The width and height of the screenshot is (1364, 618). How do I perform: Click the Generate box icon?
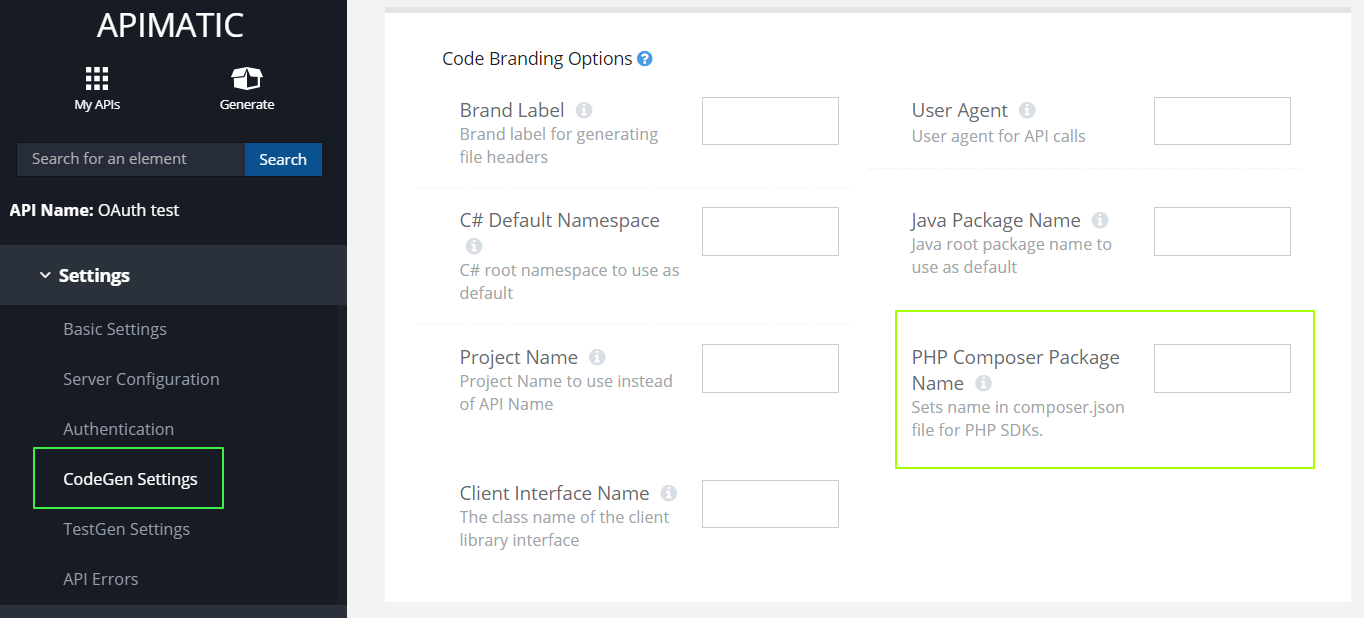247,78
